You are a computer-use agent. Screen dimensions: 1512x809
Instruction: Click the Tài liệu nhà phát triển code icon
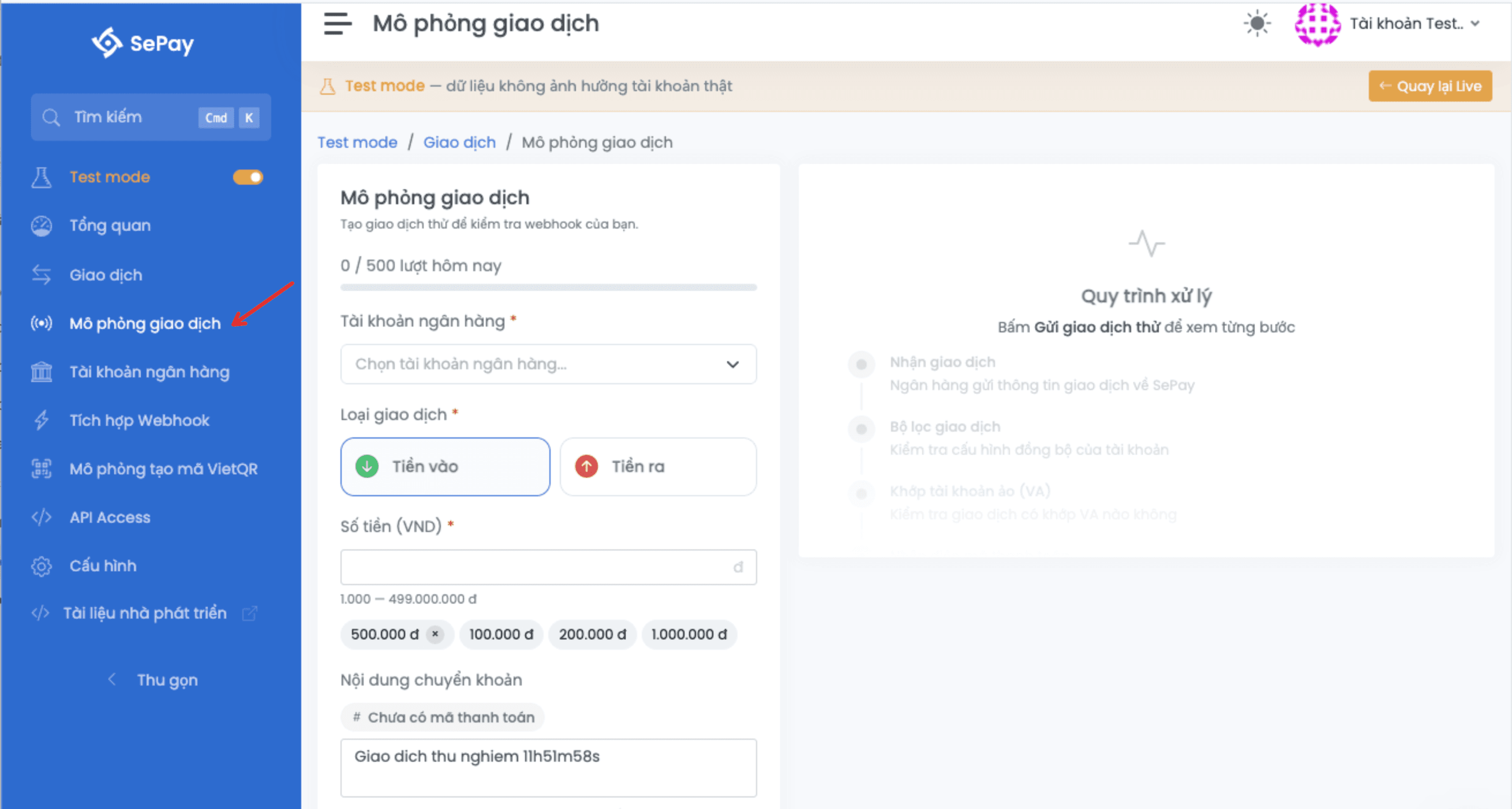[40, 613]
